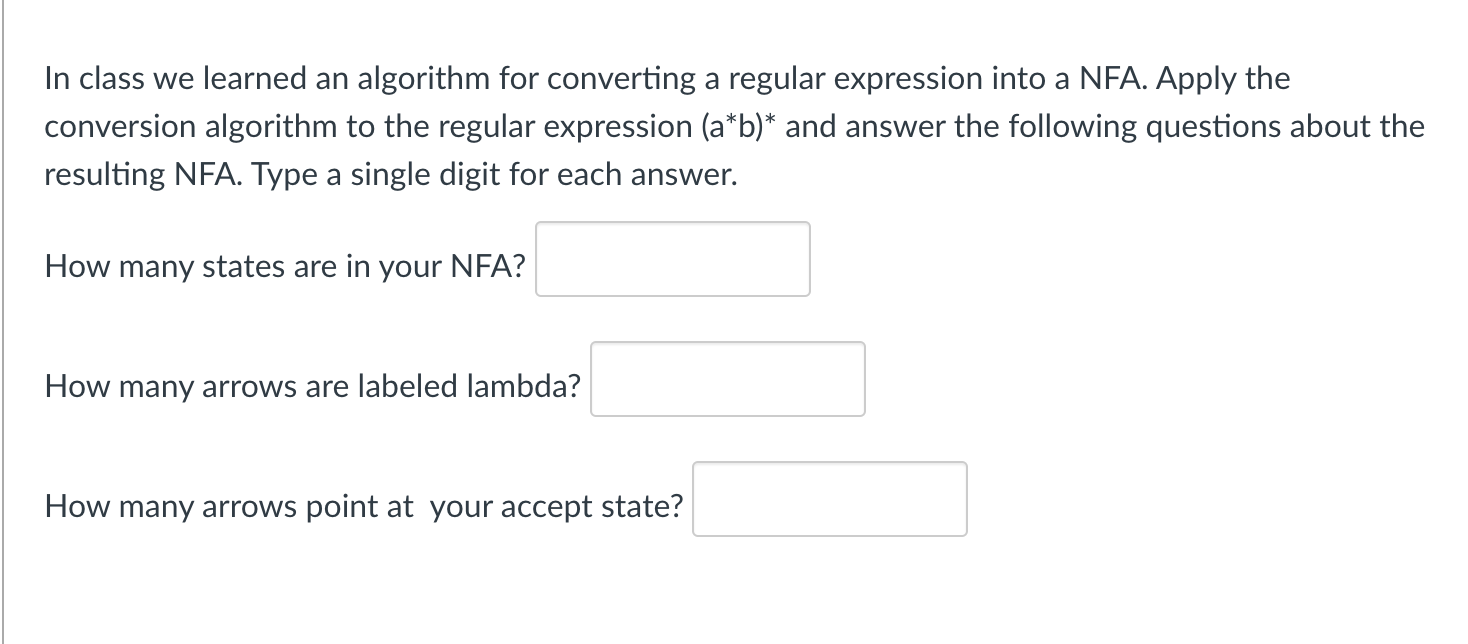Image resolution: width=1468 pixels, height=644 pixels.
Task: Select the input next to 'How many states are in your NFA?'
Action: click(672, 259)
